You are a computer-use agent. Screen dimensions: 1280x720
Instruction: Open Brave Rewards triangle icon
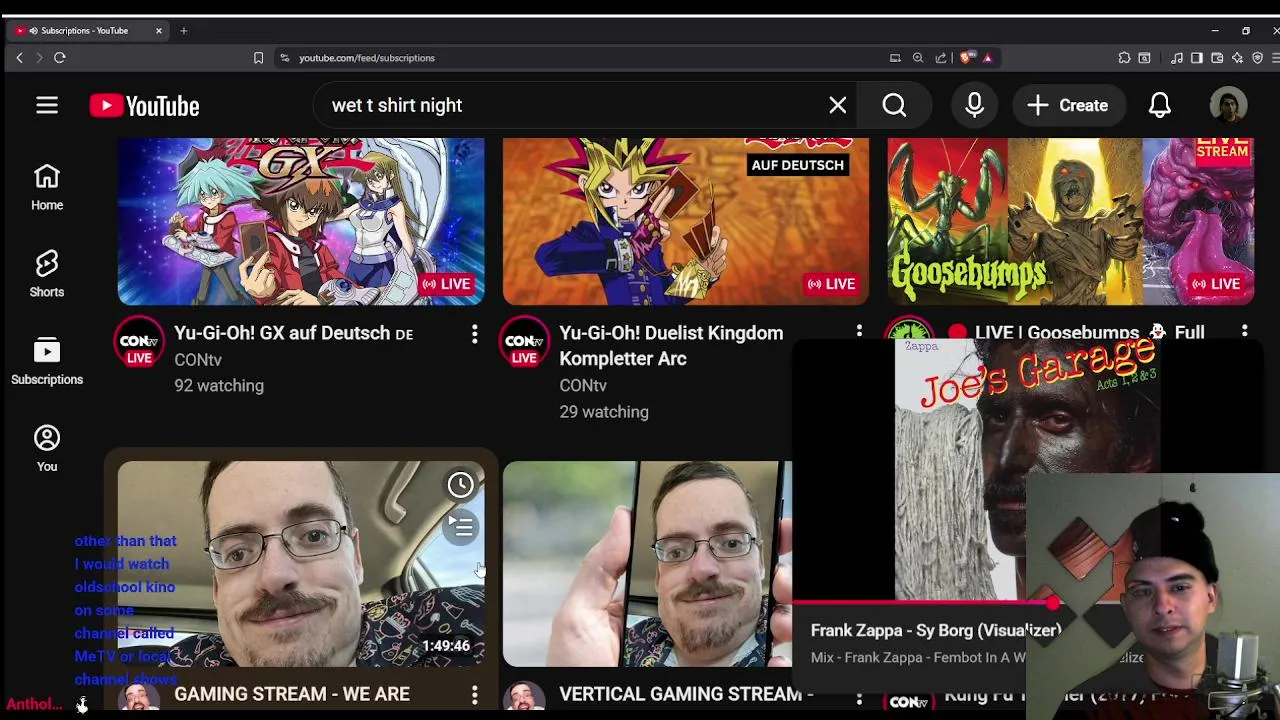pos(988,58)
